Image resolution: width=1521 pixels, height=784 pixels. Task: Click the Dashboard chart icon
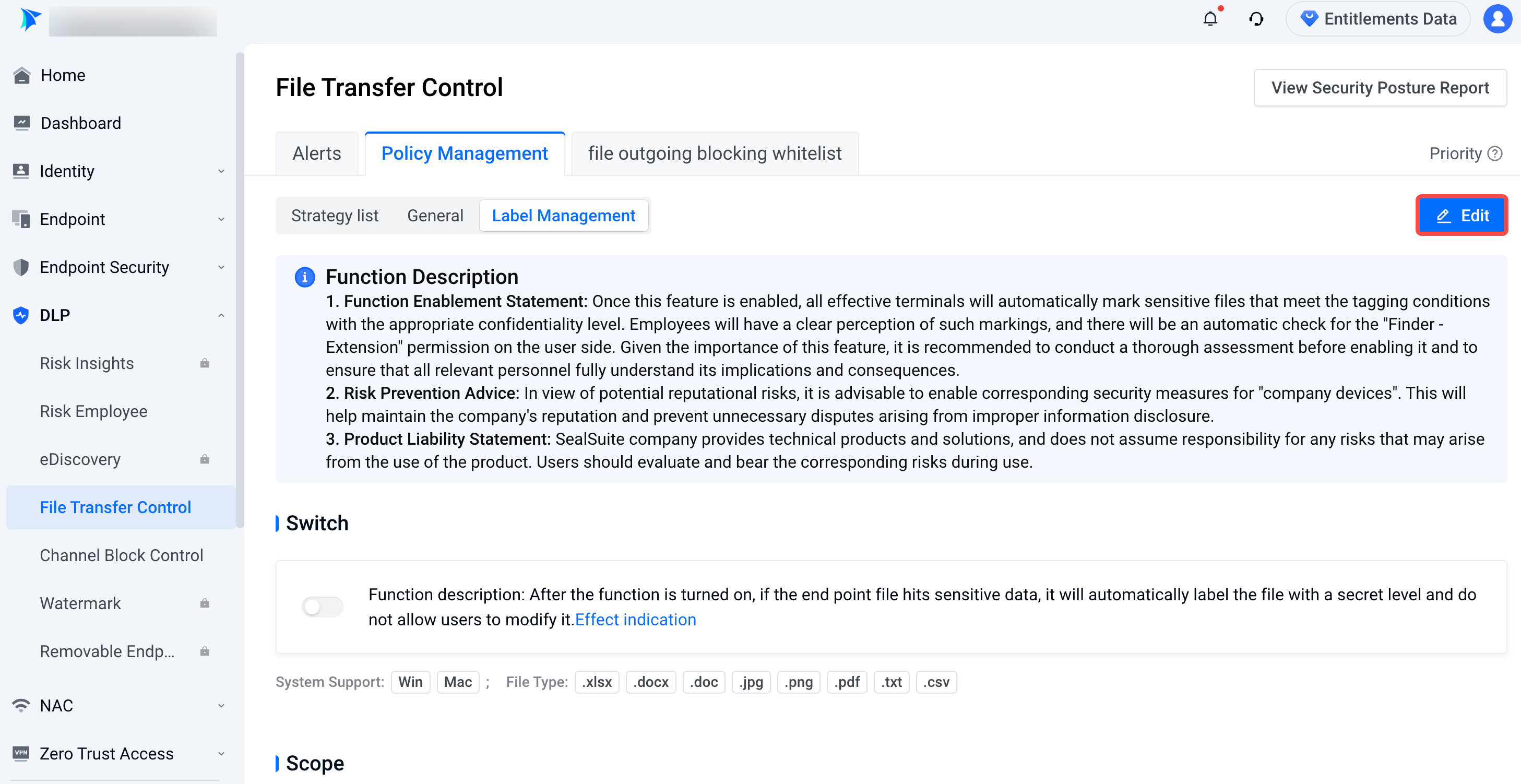click(x=22, y=123)
